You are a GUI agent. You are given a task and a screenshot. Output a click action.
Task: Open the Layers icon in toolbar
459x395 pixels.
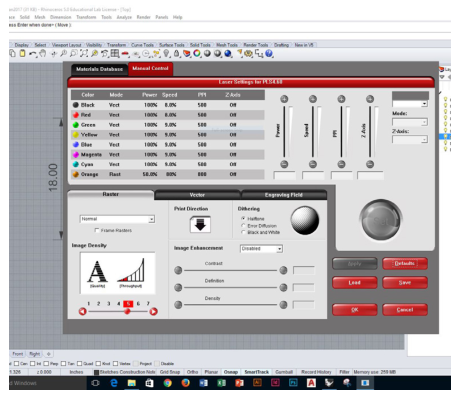[x=187, y=53]
